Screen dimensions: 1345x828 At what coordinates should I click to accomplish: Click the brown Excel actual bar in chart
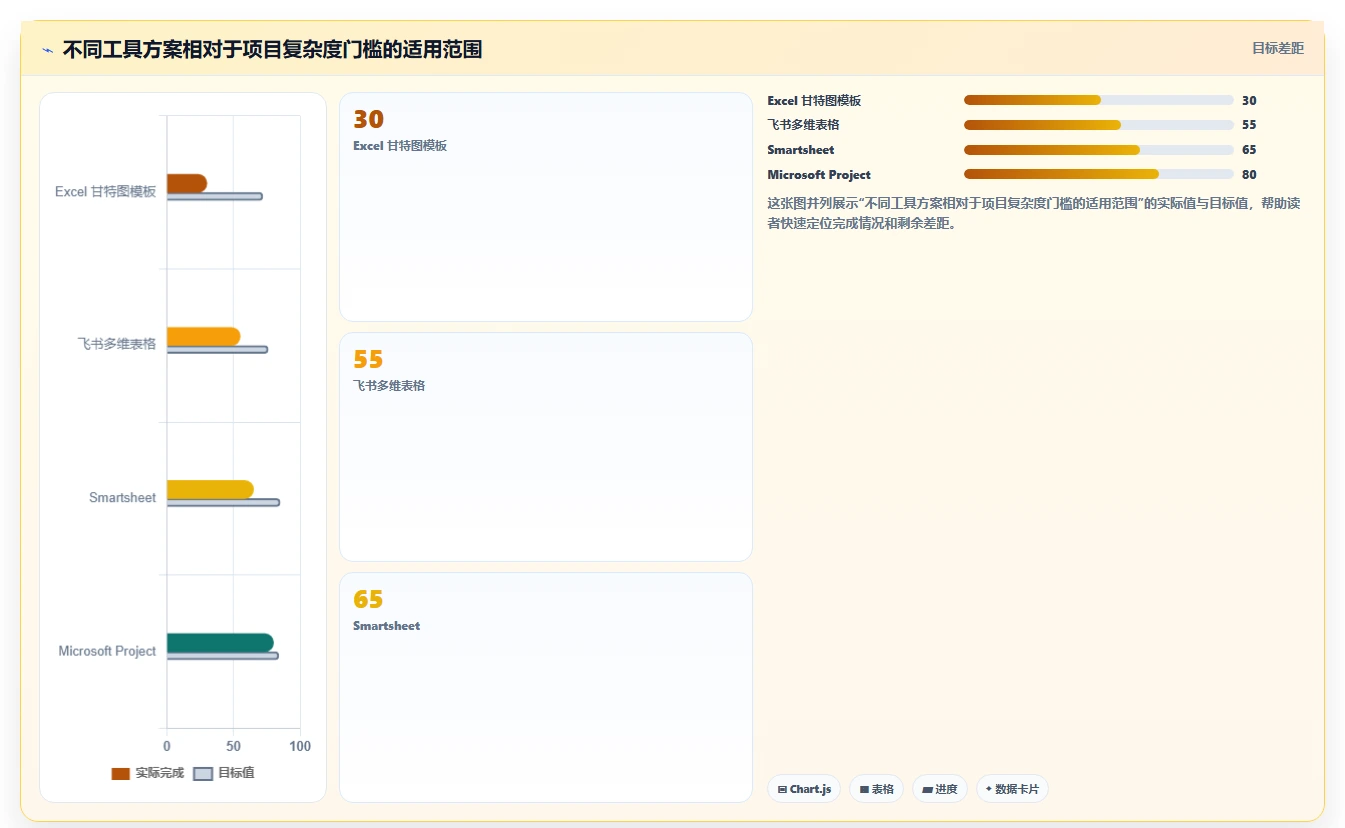(x=187, y=183)
